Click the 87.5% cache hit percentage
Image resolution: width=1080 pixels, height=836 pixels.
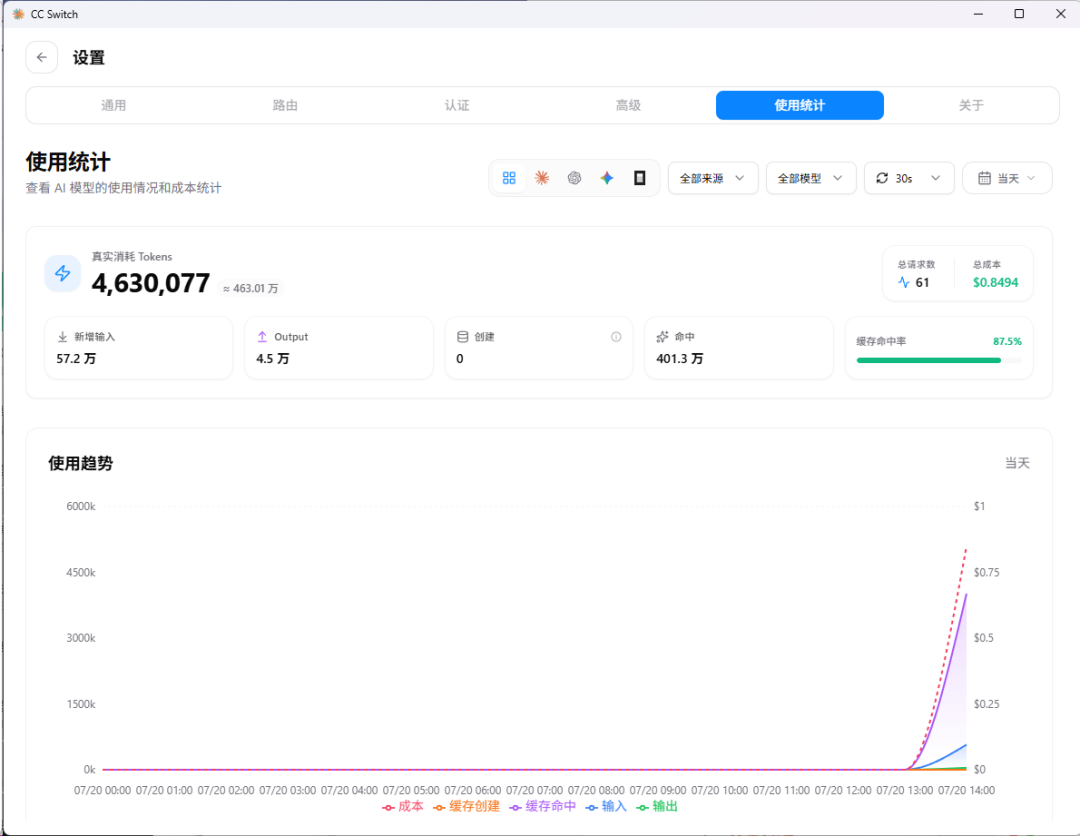1007,342
